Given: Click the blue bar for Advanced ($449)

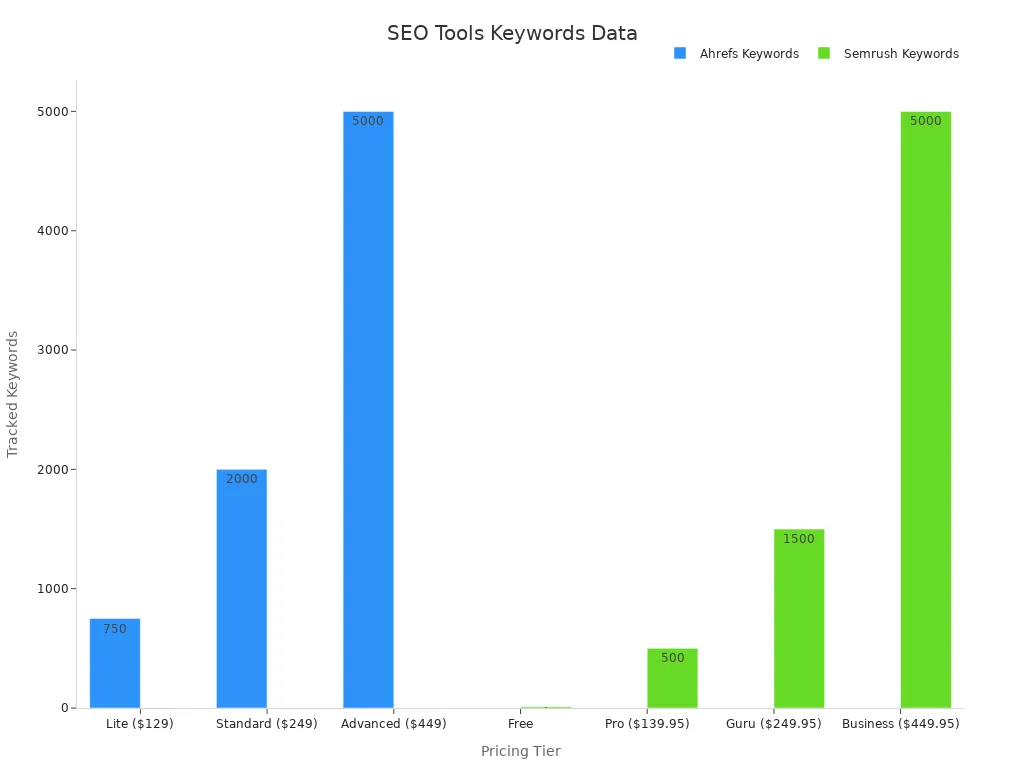Looking at the screenshot, I should pyautogui.click(x=368, y=409).
